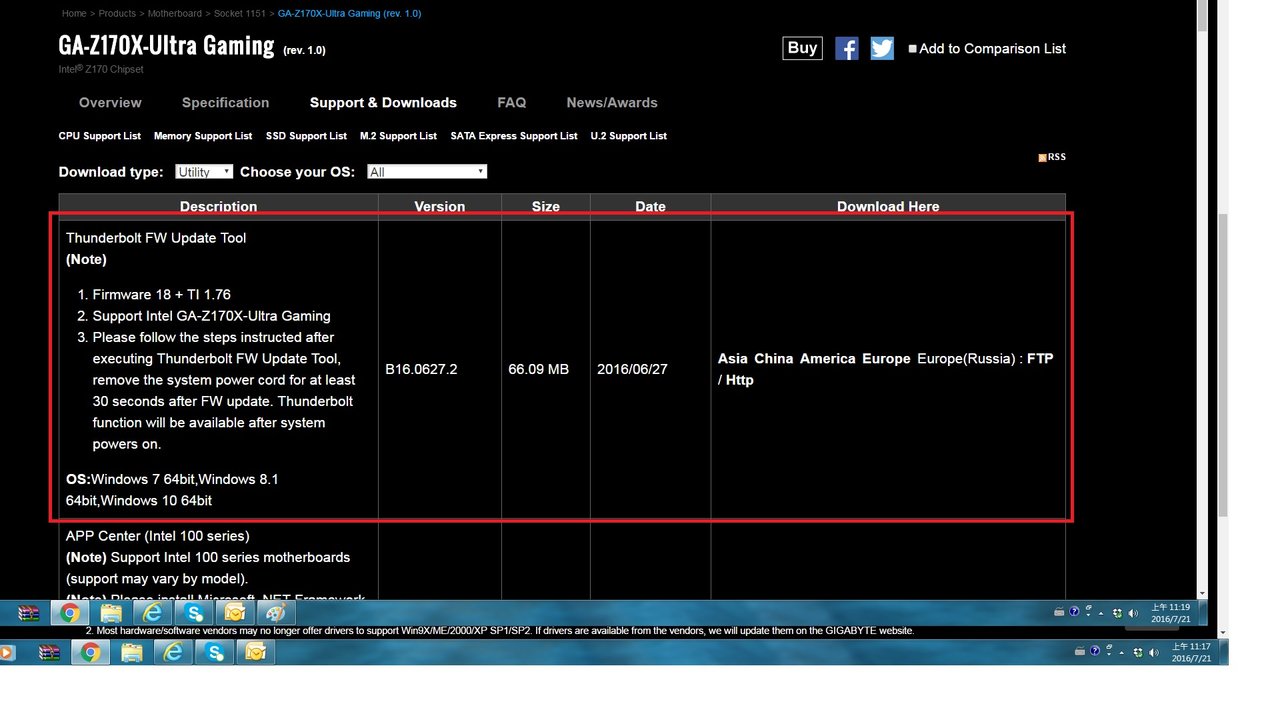Click the America download link
Viewport: 1280px width, 720px height.
825,359
